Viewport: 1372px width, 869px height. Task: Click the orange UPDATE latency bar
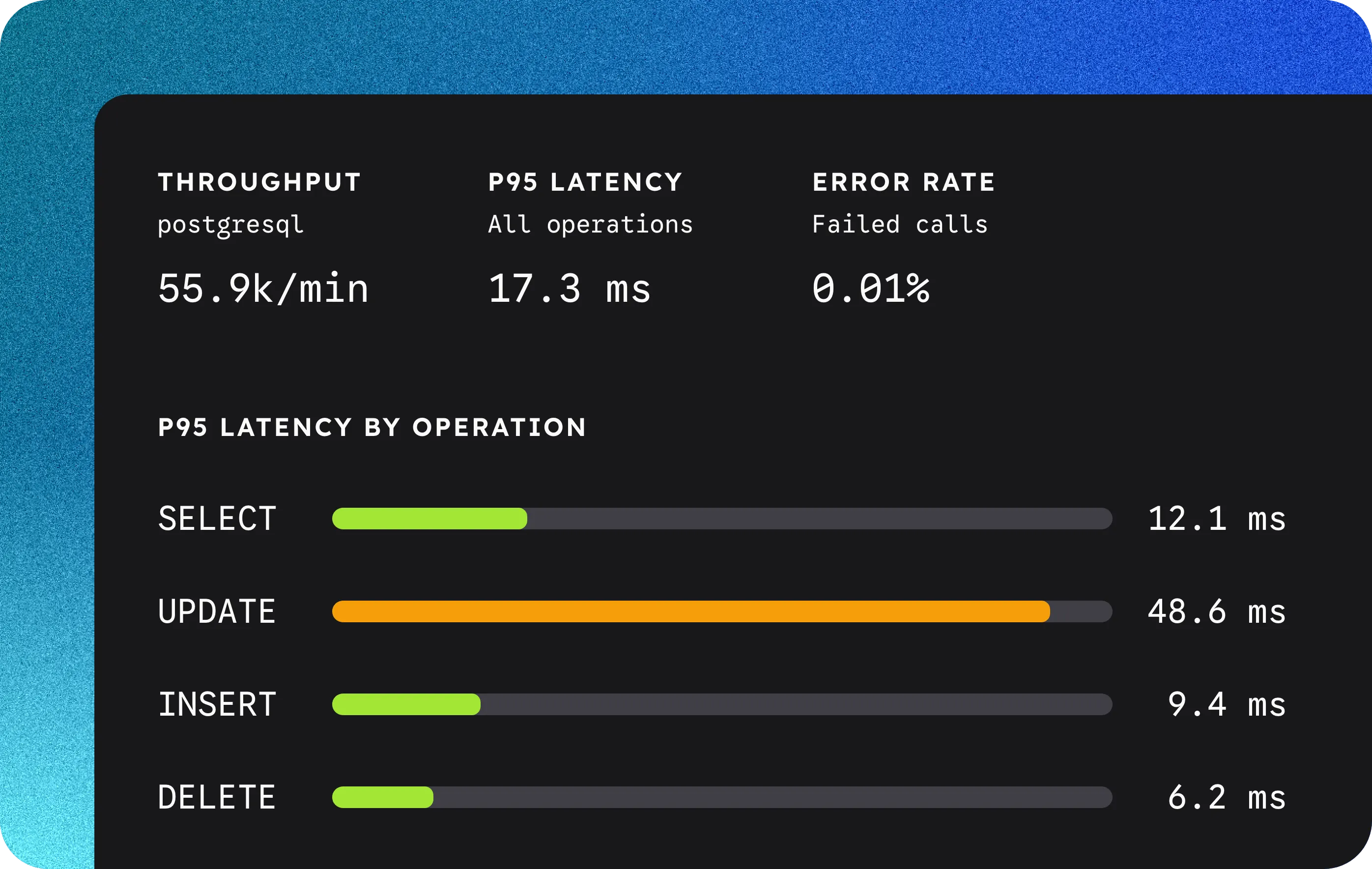coord(691,611)
